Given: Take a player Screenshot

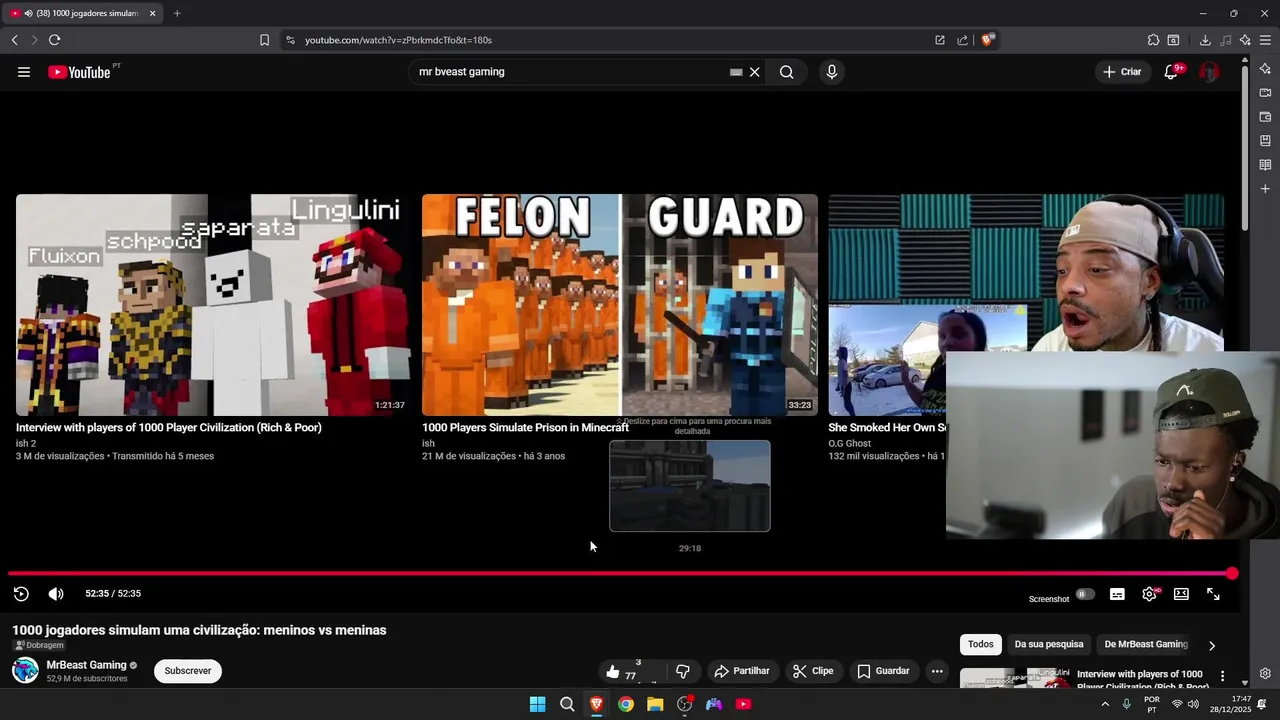Looking at the screenshot, I should (1049, 599).
